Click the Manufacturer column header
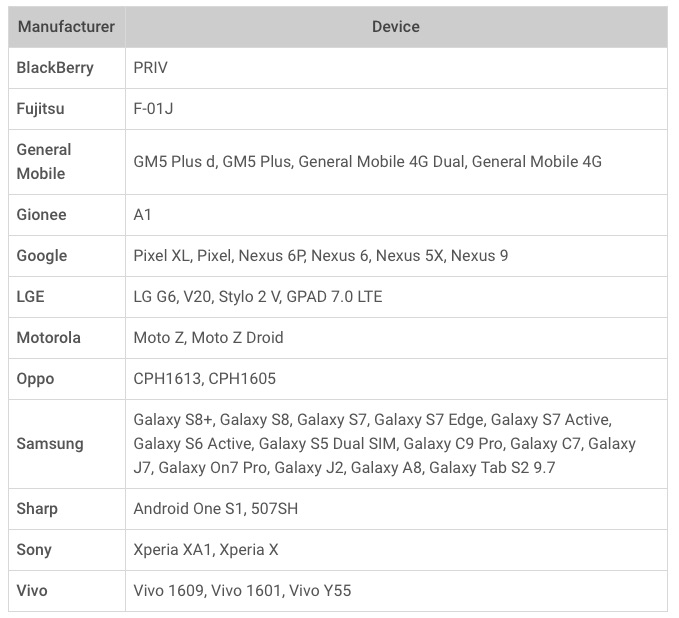The image size is (679, 618). [x=66, y=27]
